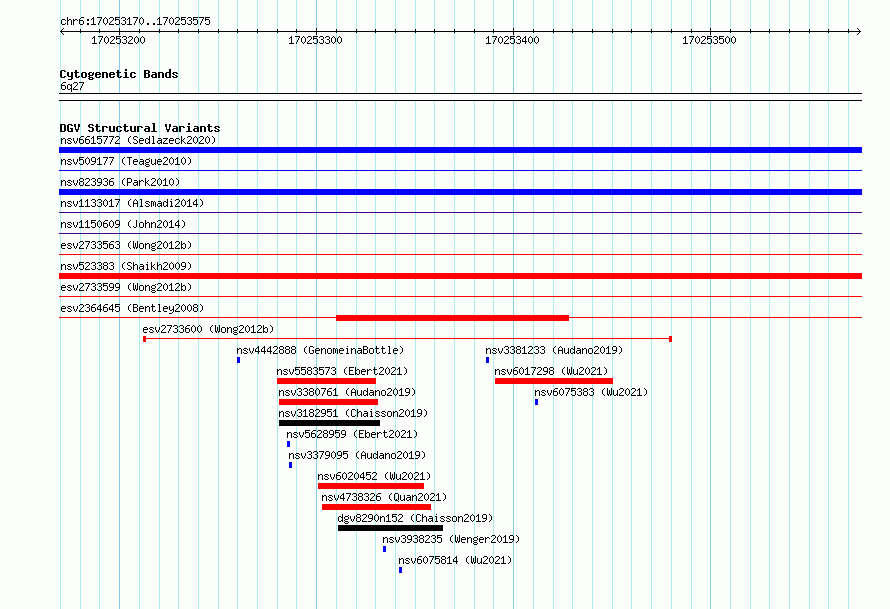Screen dimensions: 890x609
Task: Click the small blue marker under nsv3379095
Action: tap(291, 465)
